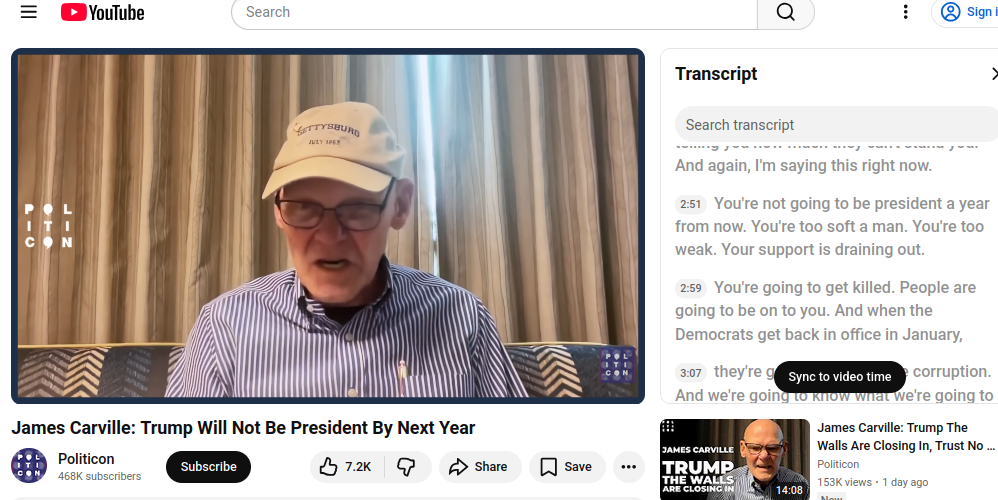Save the video to a playlist
998x500 pixels.
tap(566, 467)
